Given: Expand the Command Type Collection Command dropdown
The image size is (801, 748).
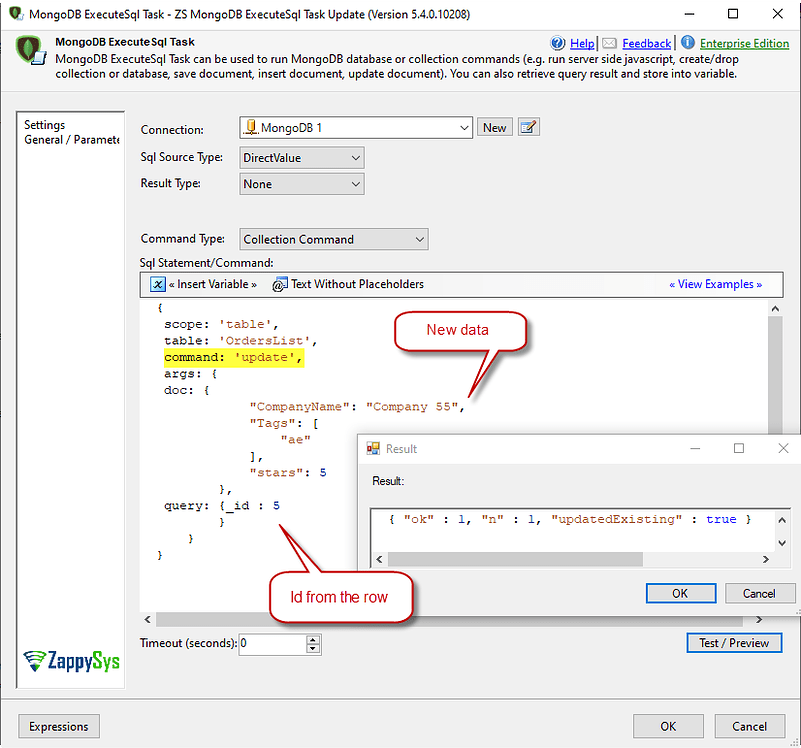Looking at the screenshot, I should 417,239.
